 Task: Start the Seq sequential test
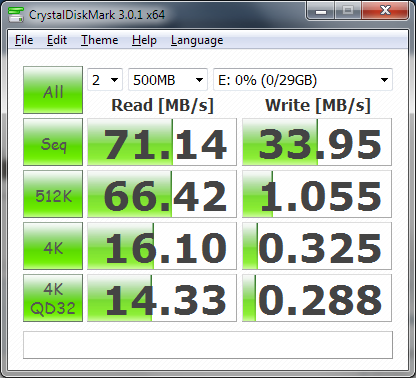pos(53,142)
